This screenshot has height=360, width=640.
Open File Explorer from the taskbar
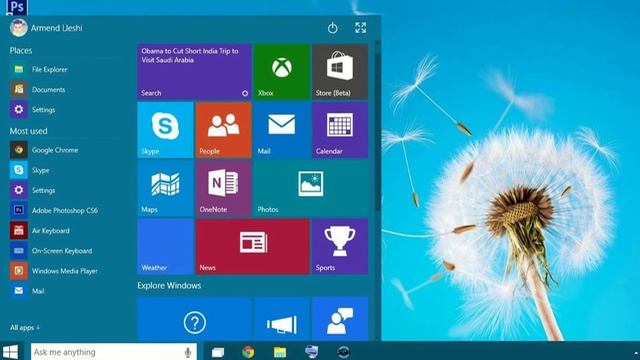(280, 352)
